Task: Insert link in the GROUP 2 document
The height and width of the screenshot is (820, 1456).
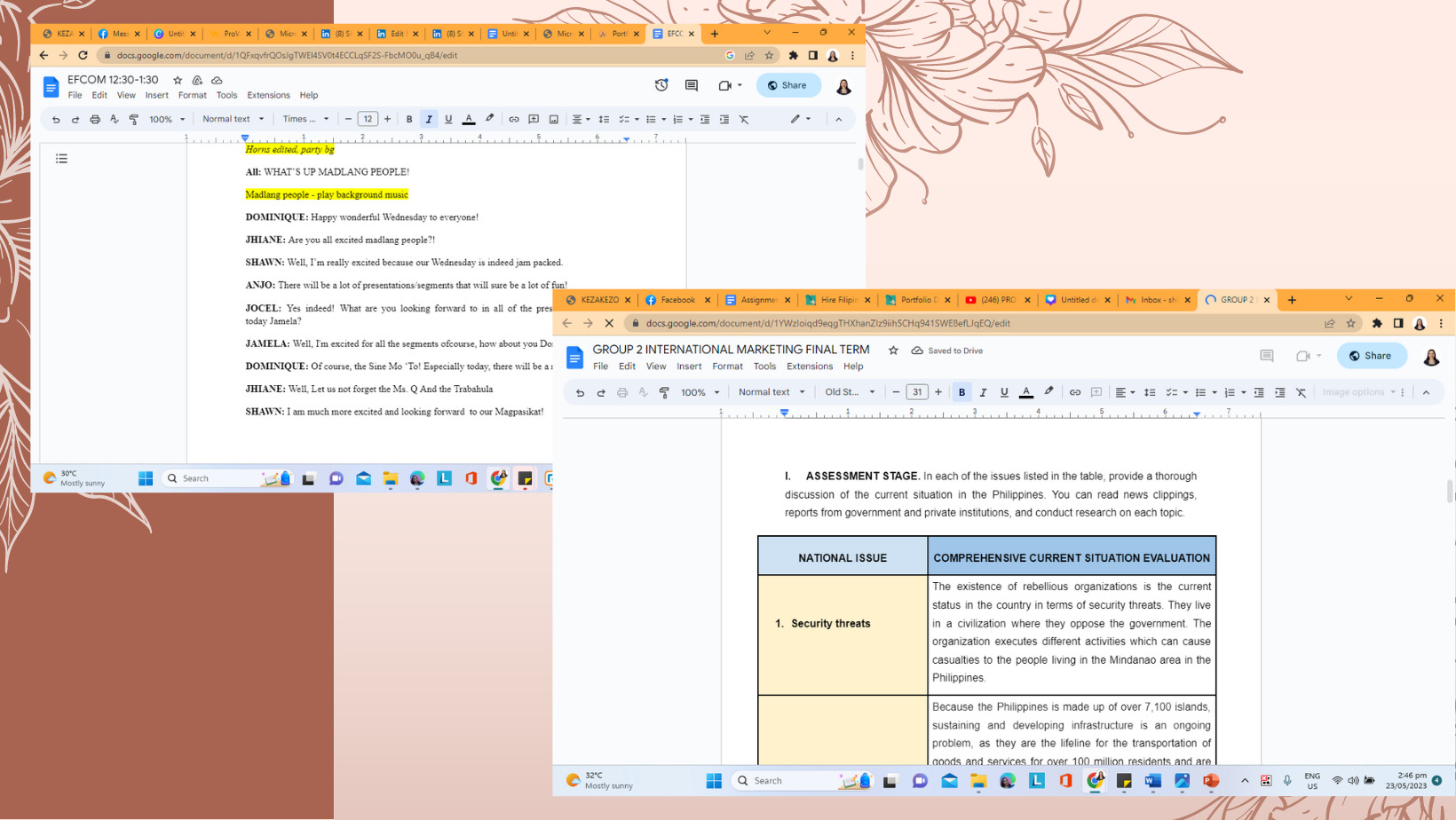Action: 1075,392
